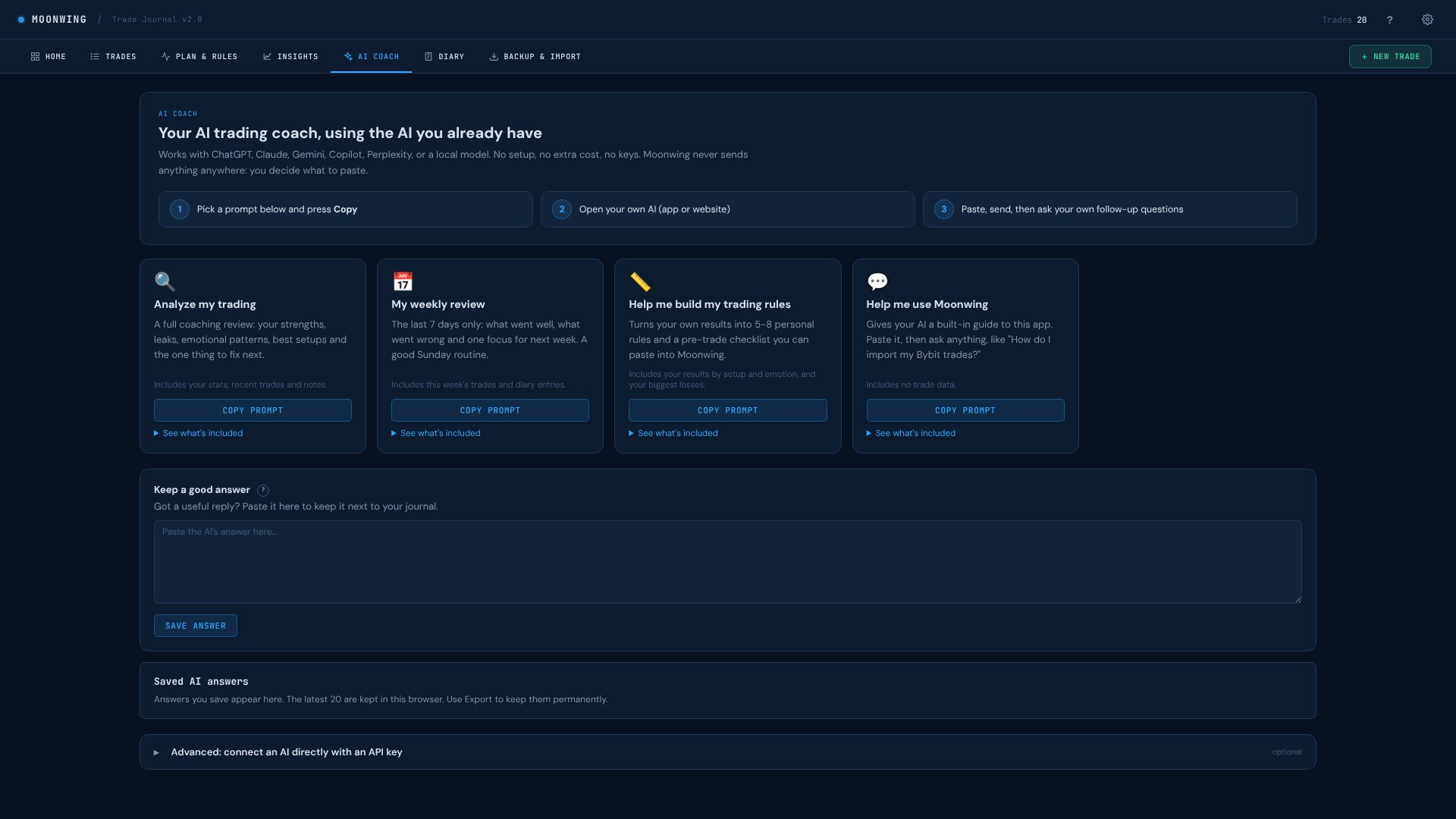This screenshot has width=1456, height=819.
Task: Click the speech bubble icon on Moonwing help card
Action: pyautogui.click(x=877, y=281)
